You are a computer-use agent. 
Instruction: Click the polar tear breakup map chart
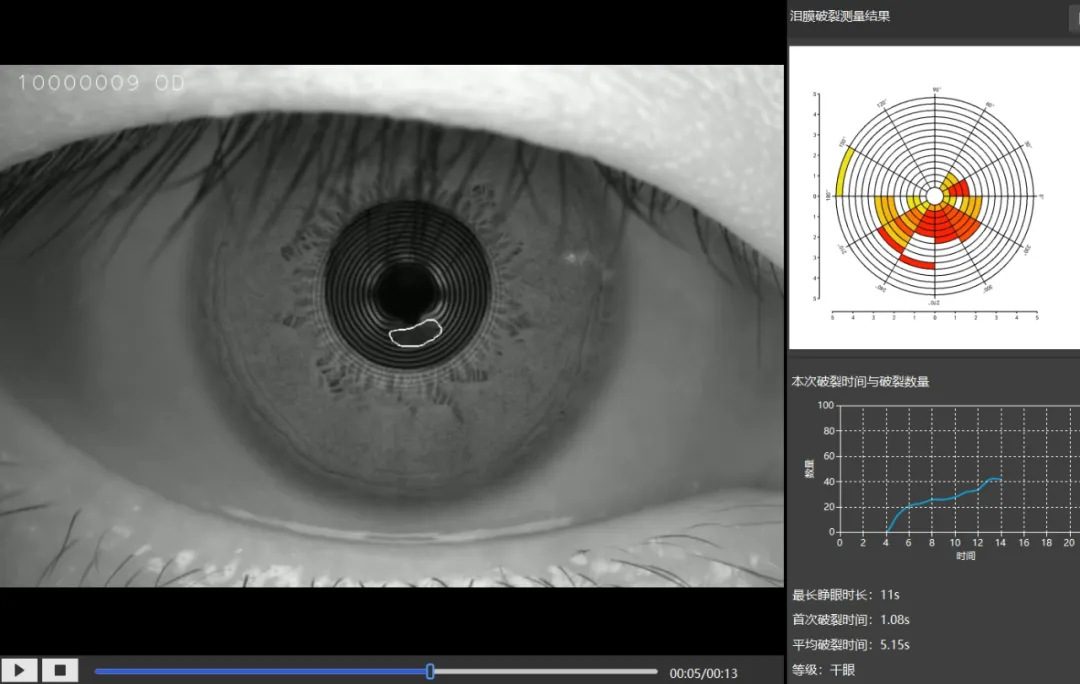[x=934, y=197]
